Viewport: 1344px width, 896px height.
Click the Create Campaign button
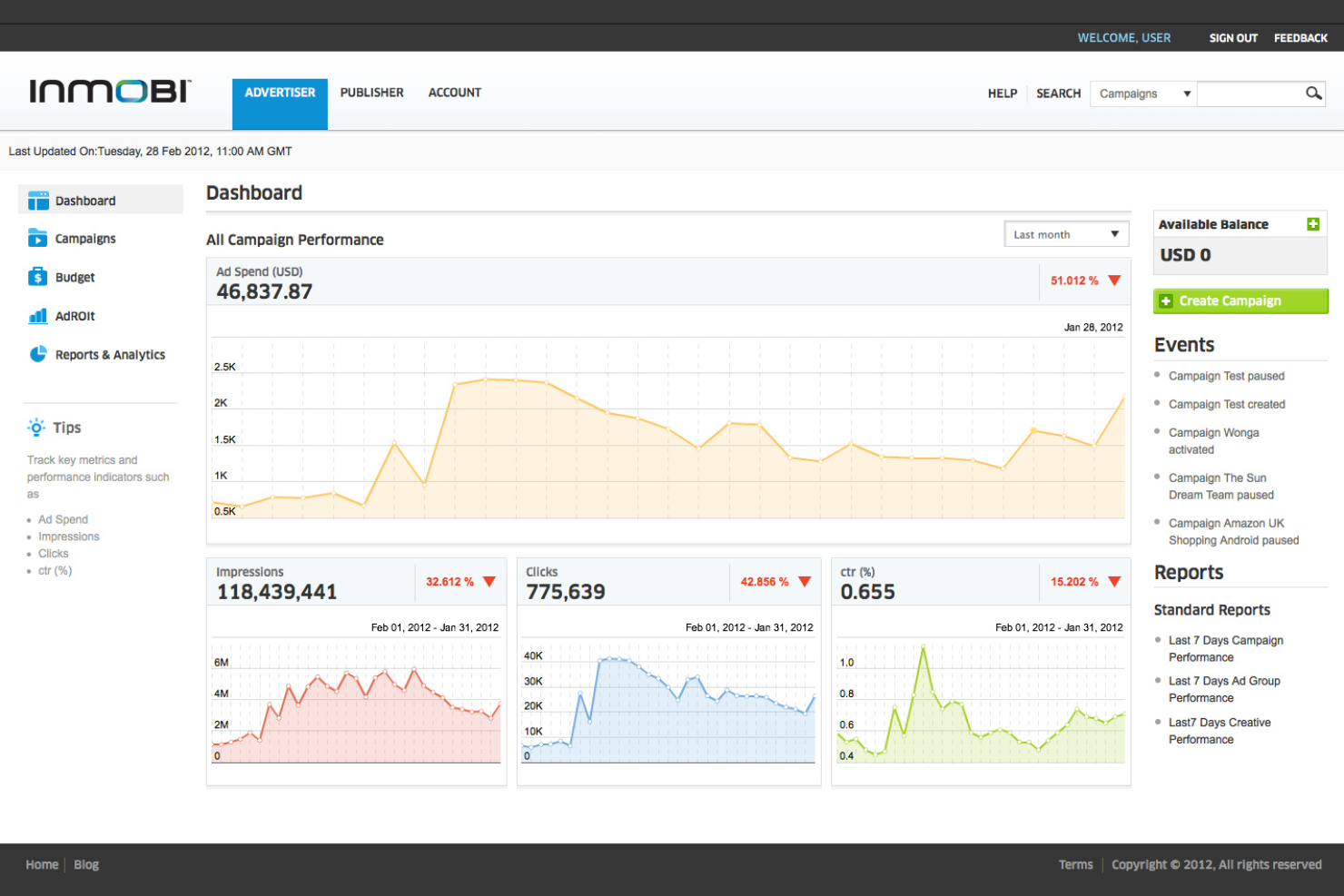pos(1240,301)
